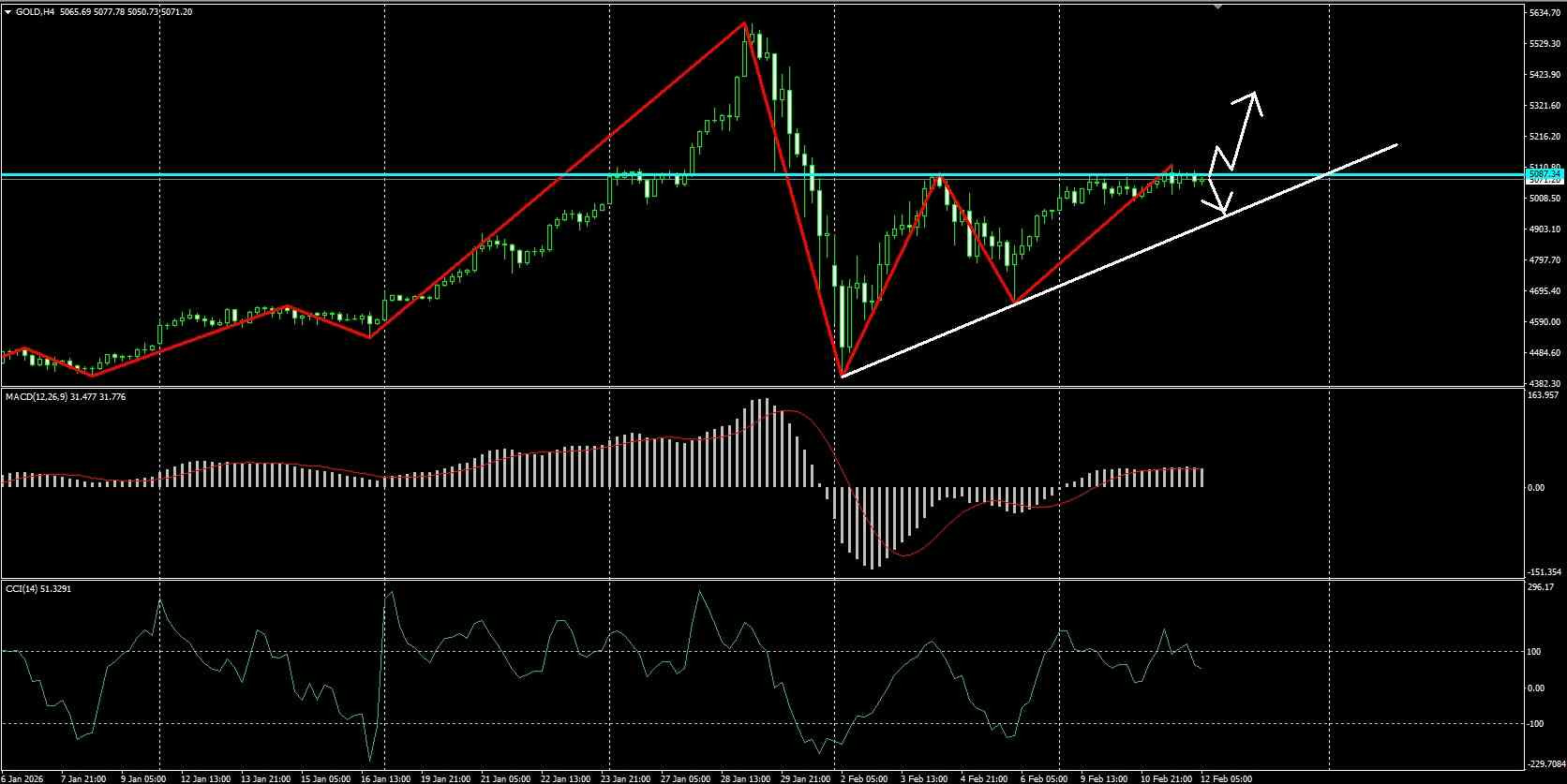The image size is (1567, 784).
Task: Click the 4695.40 price scale label
Action: [x=1545, y=291]
